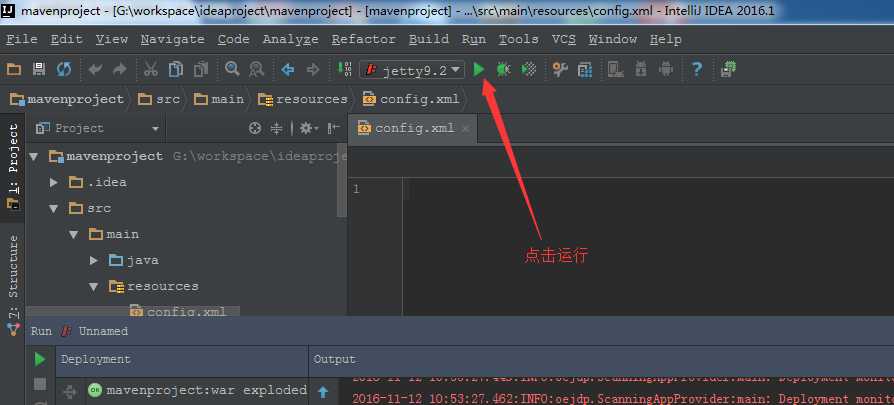The height and width of the screenshot is (405, 894).
Task: Click the Copy toolbar icon
Action: click(176, 70)
